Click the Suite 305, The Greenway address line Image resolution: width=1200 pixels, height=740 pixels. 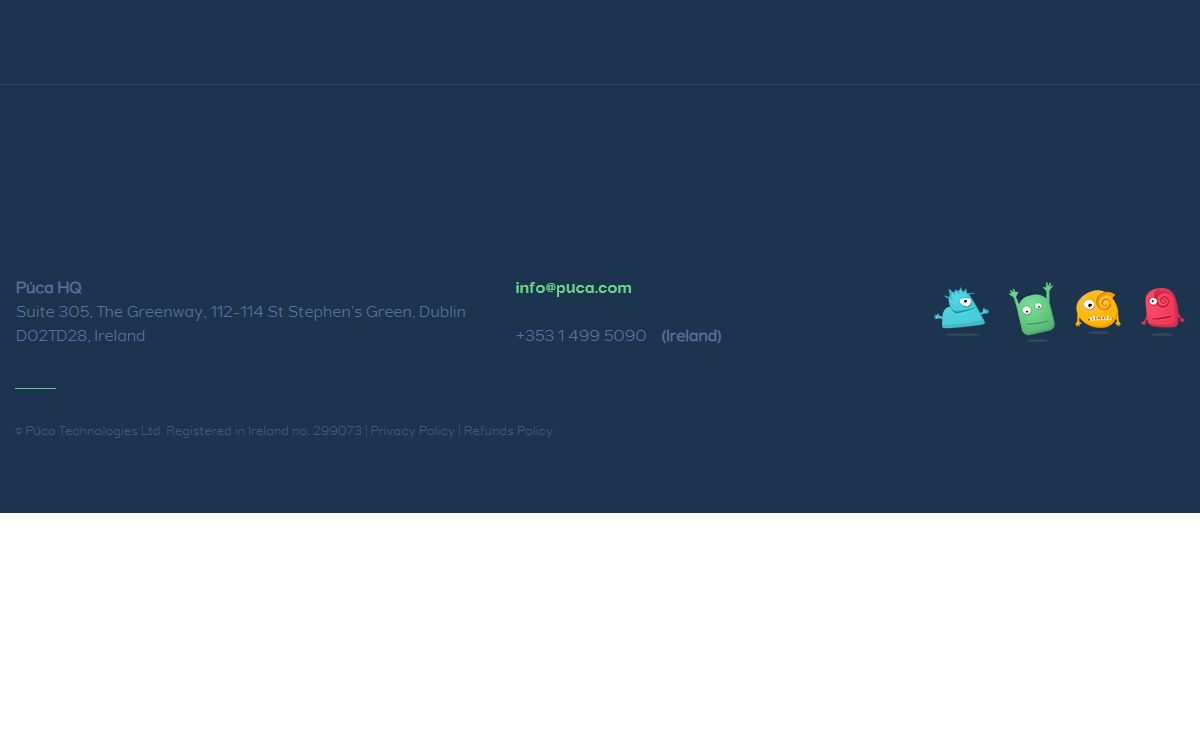coord(241,312)
